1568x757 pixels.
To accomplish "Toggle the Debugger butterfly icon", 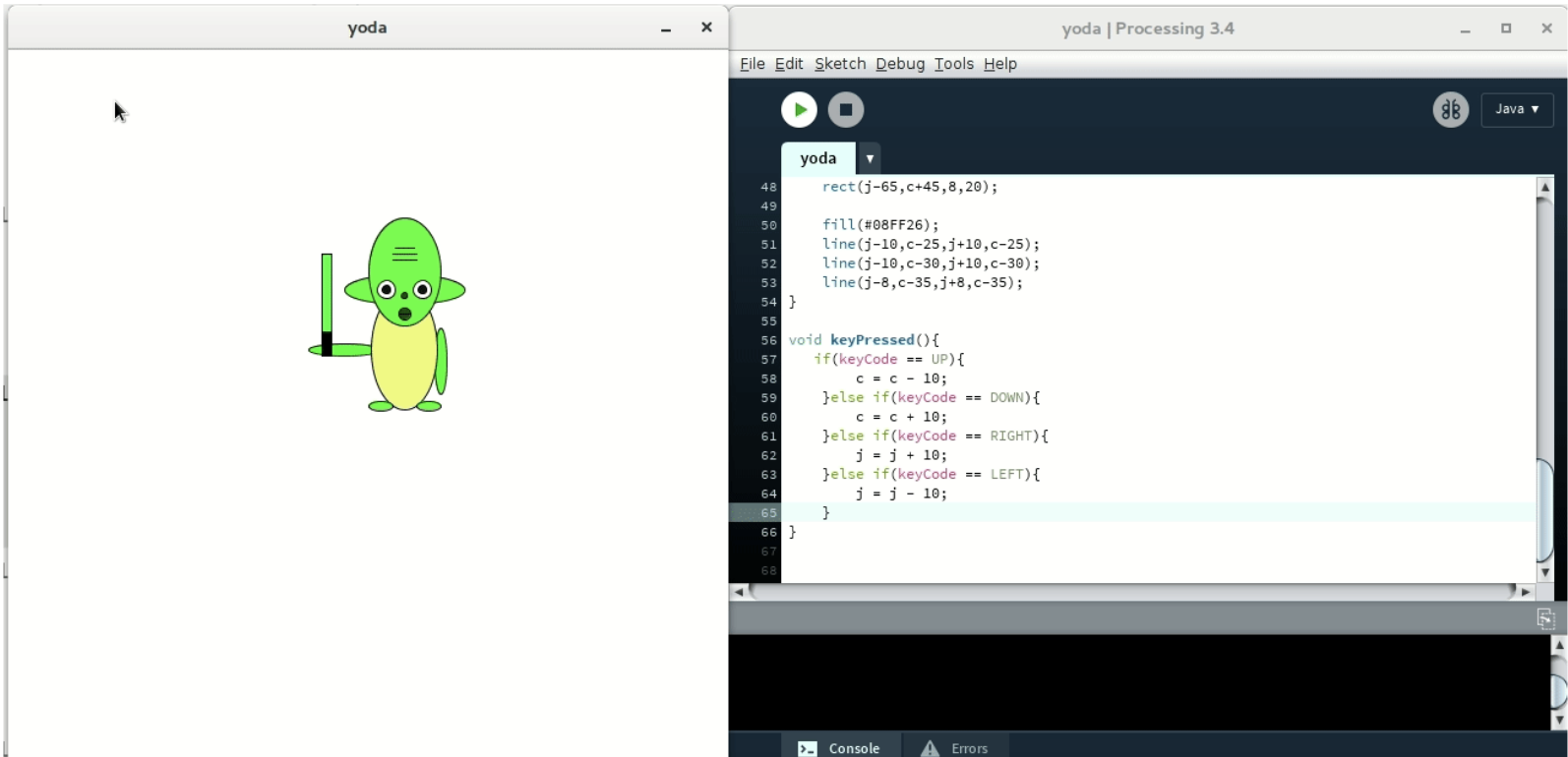I will tap(1450, 109).
